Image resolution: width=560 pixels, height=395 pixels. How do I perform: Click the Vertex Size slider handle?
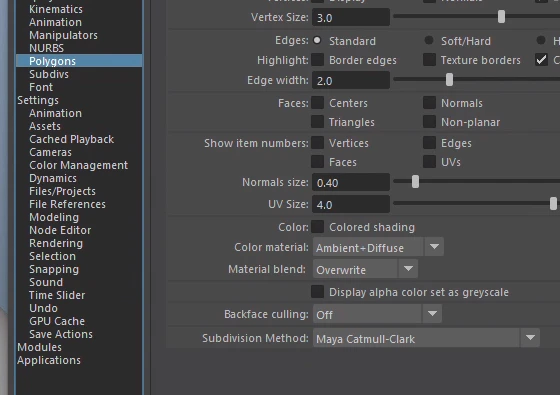tap(501, 16)
